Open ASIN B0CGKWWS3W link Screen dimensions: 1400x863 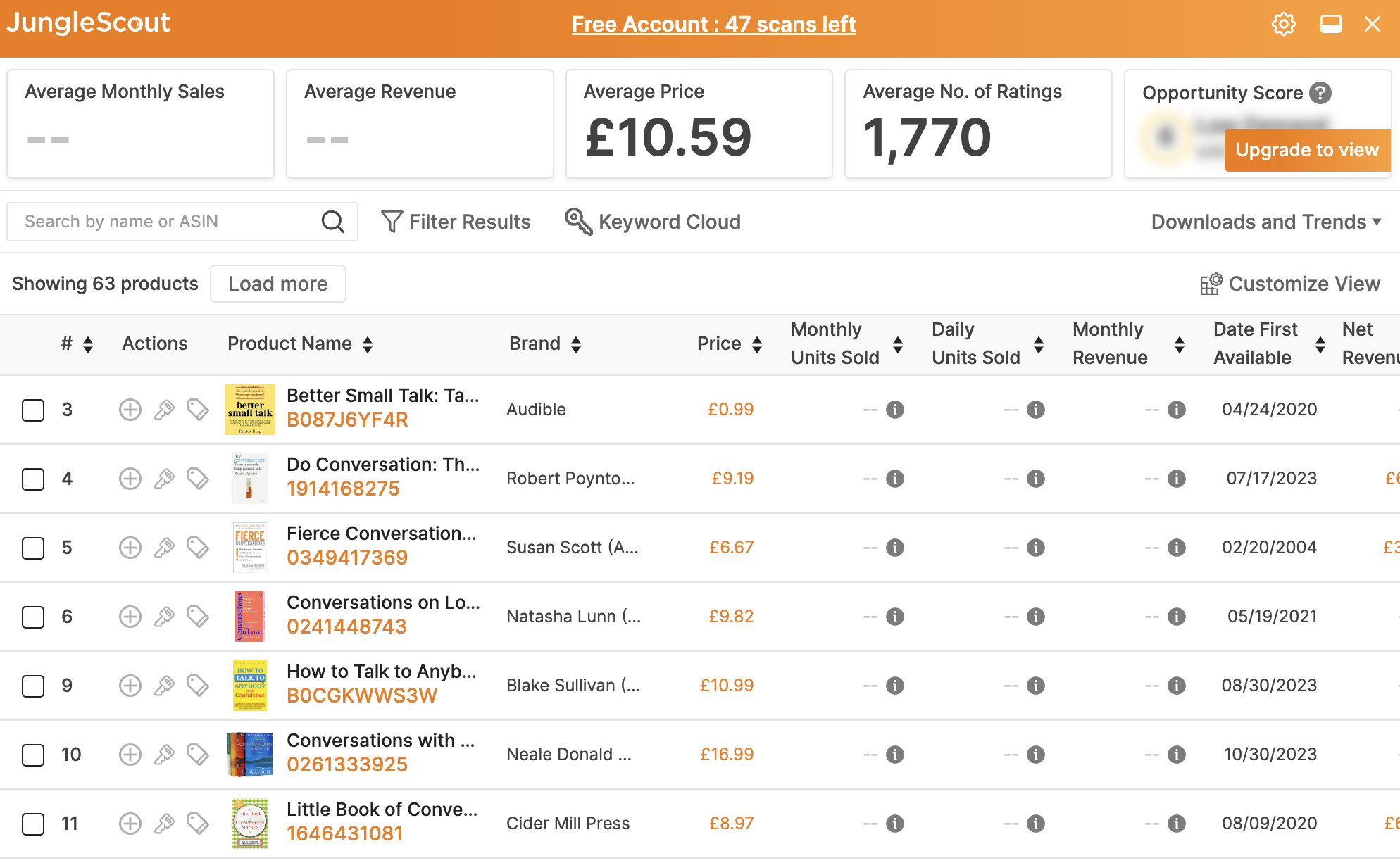[362, 696]
